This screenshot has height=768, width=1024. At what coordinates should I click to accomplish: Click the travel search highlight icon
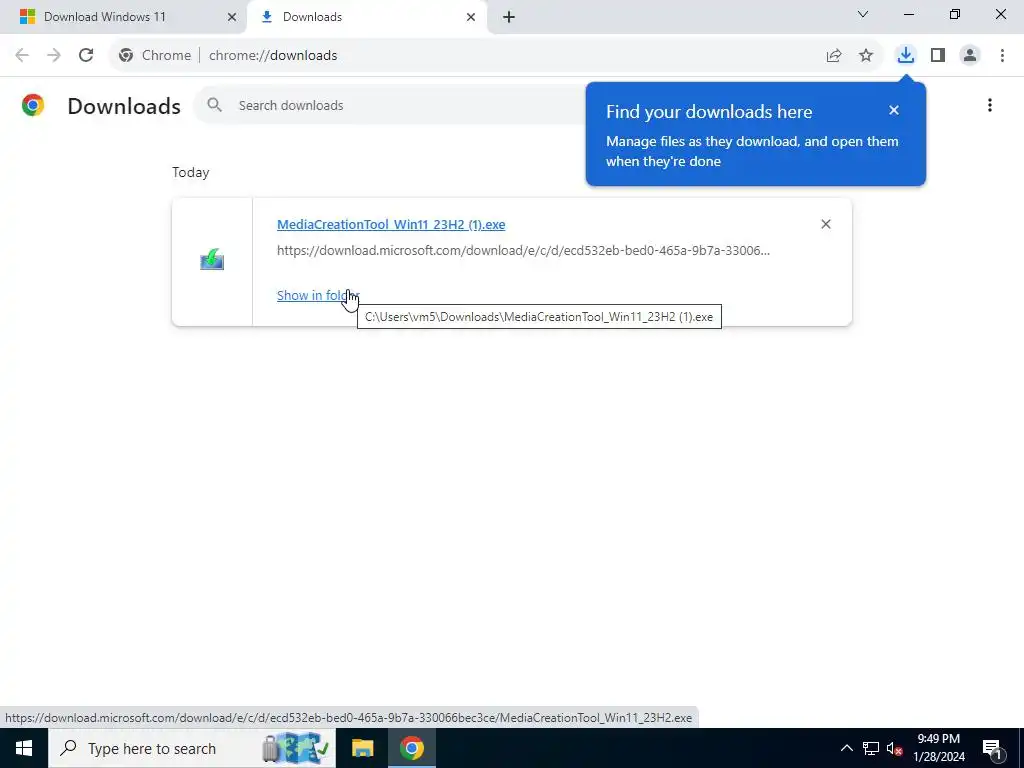[295, 748]
